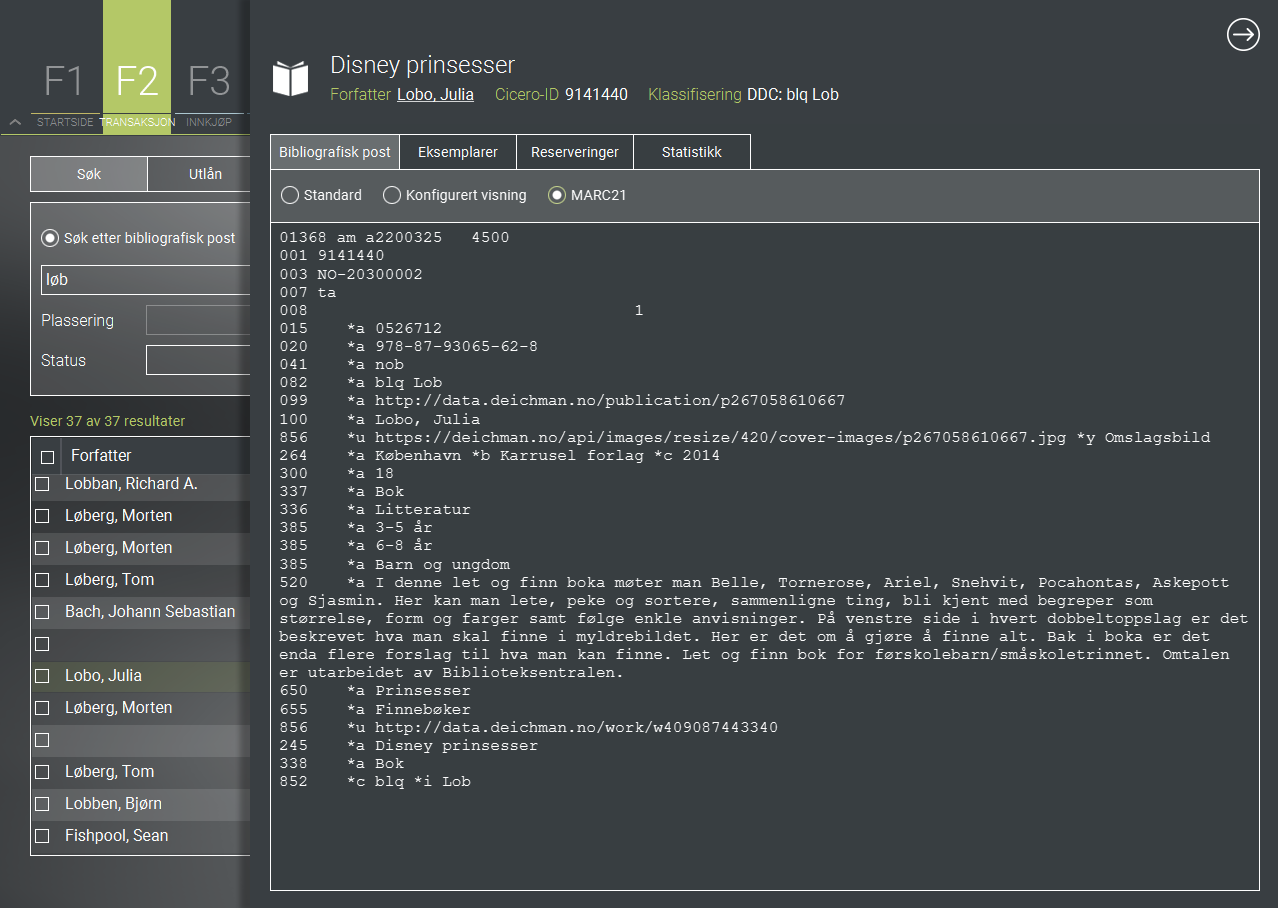Screen dimensions: 1278x908
Task: Click the search field containing 'løb'
Action: 145,280
